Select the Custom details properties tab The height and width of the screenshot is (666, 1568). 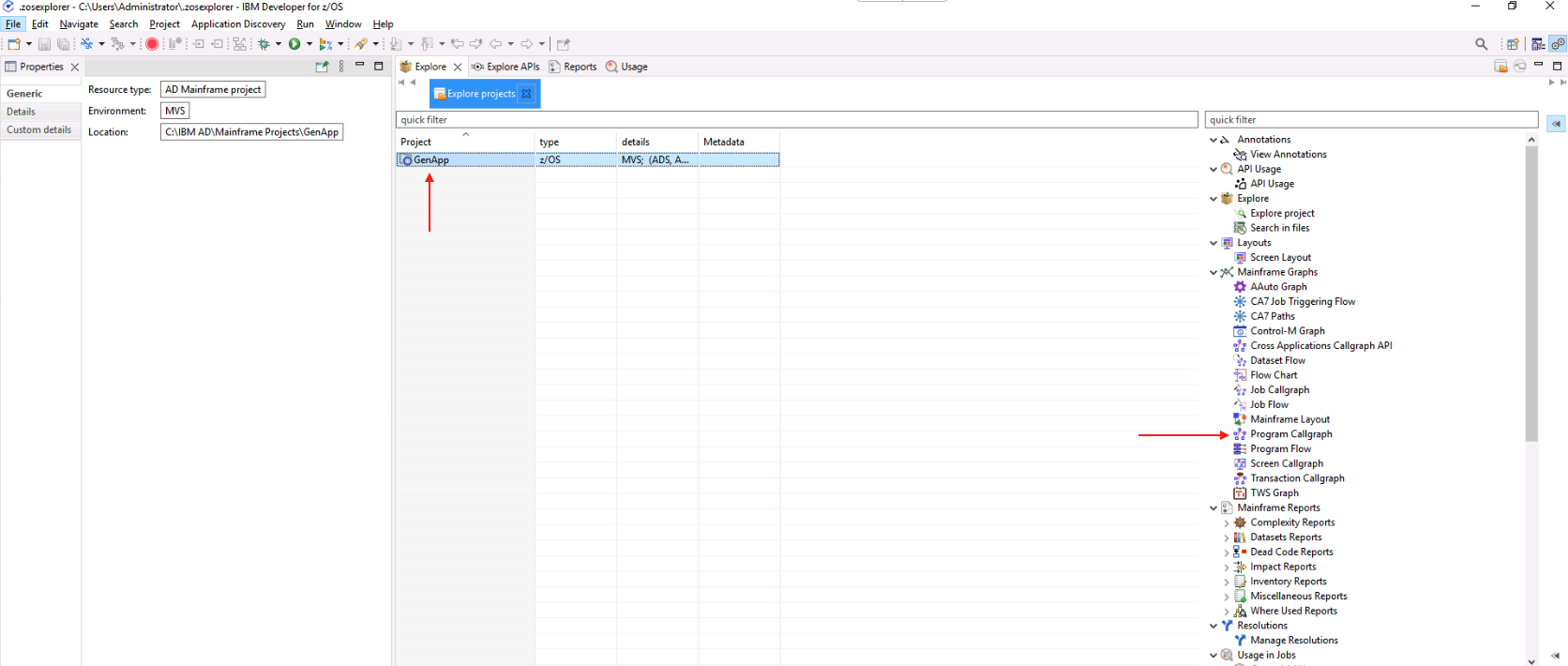tap(40, 129)
